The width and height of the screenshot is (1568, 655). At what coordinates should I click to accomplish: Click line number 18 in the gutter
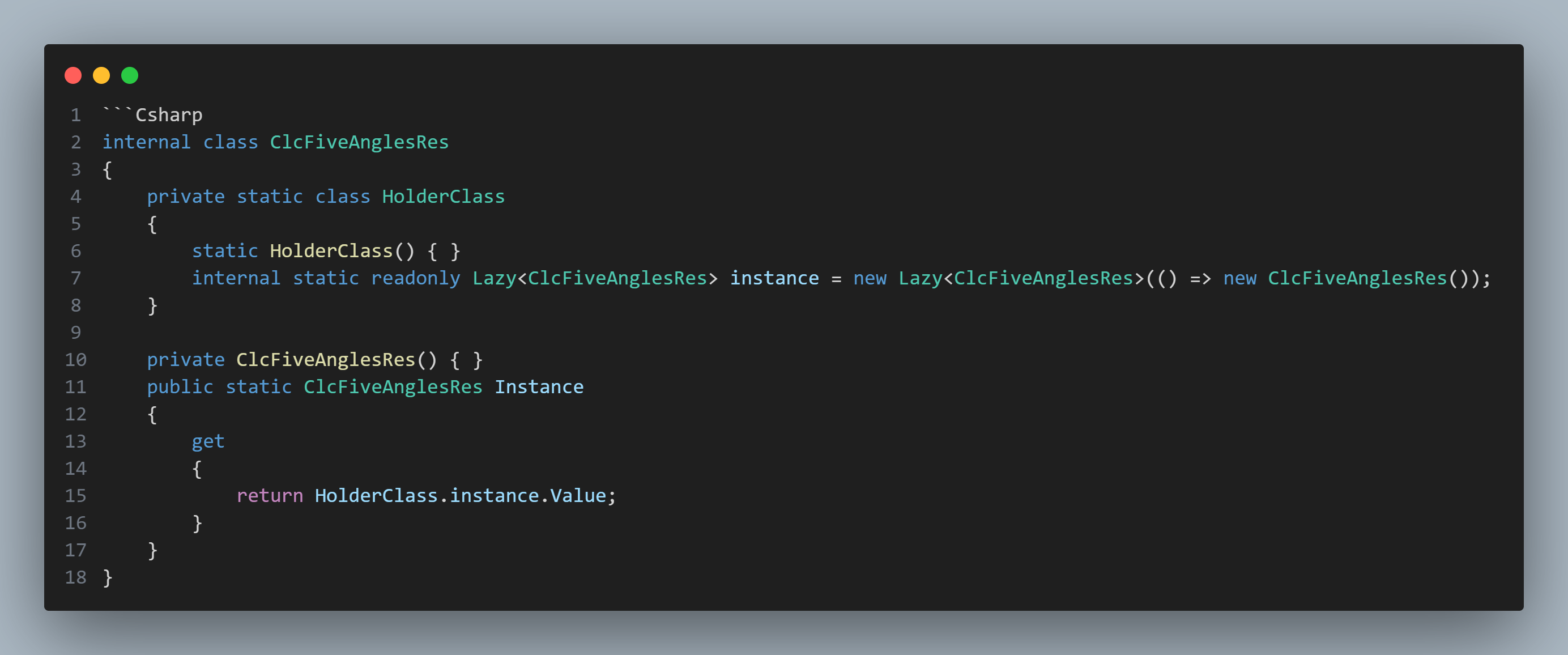(75, 577)
